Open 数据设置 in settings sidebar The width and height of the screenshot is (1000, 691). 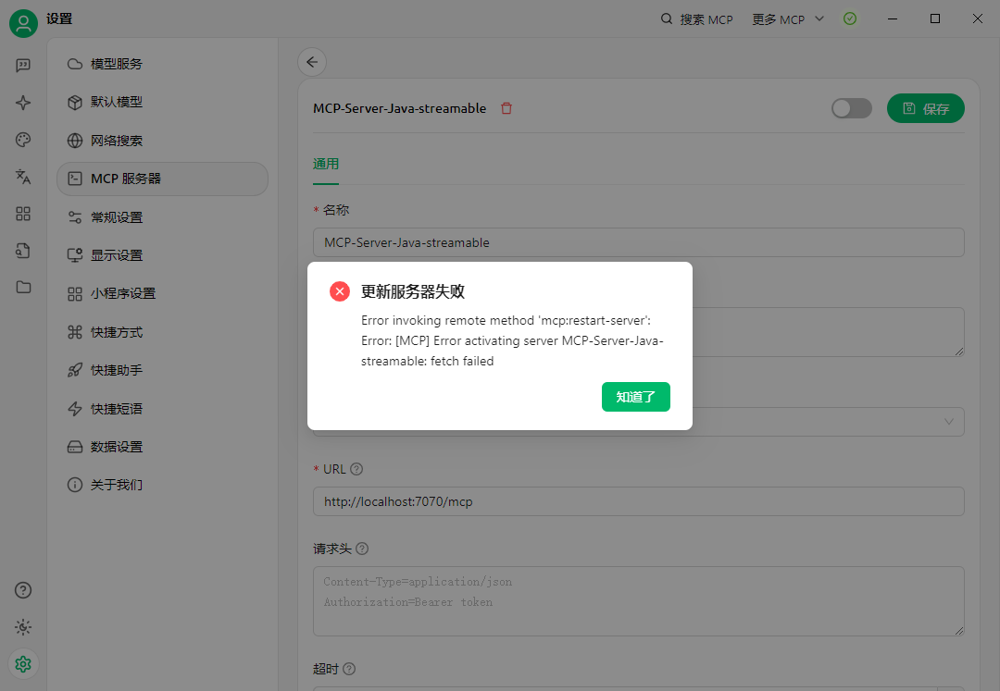click(116, 447)
